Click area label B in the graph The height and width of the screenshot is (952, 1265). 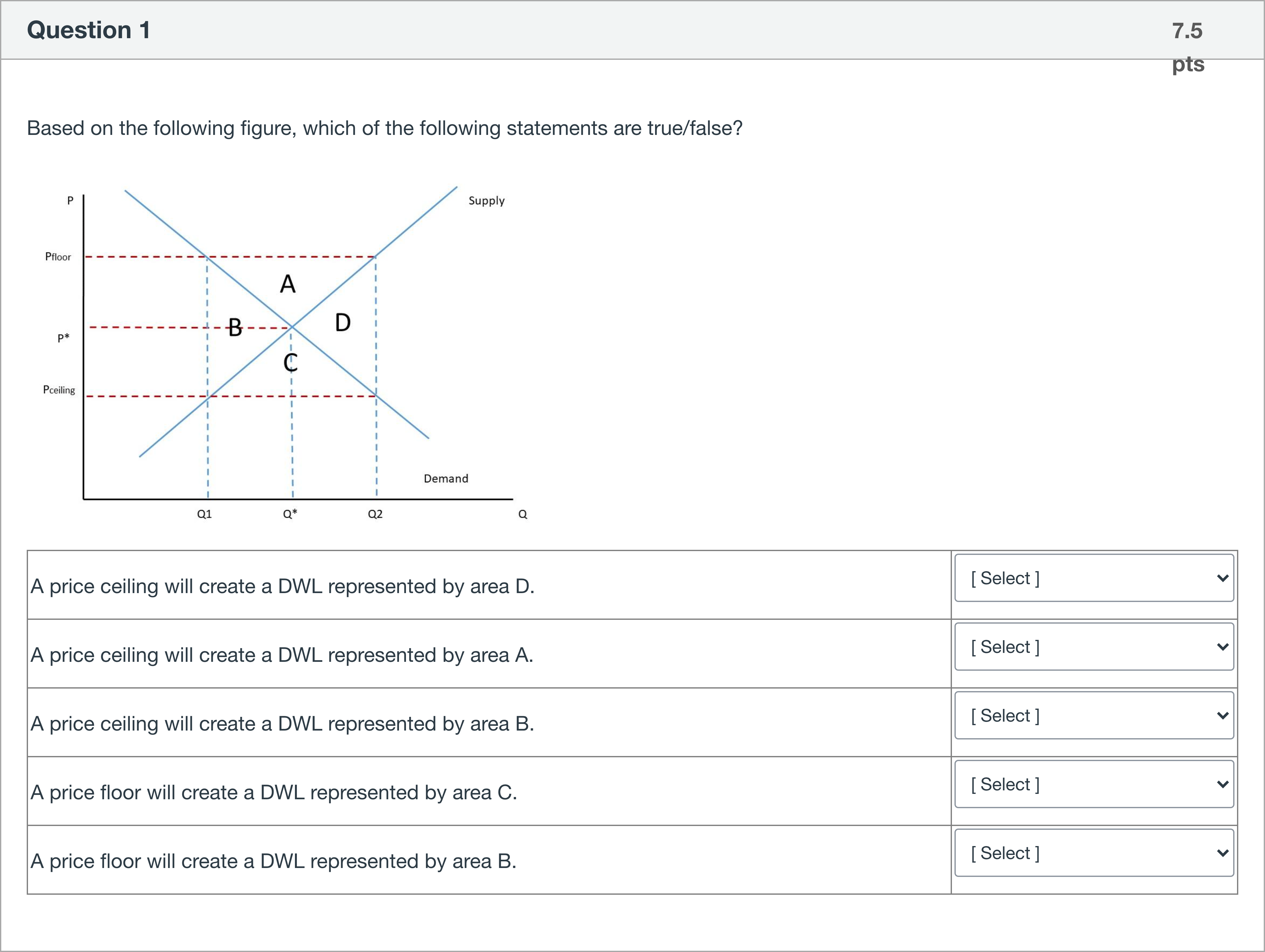point(235,328)
